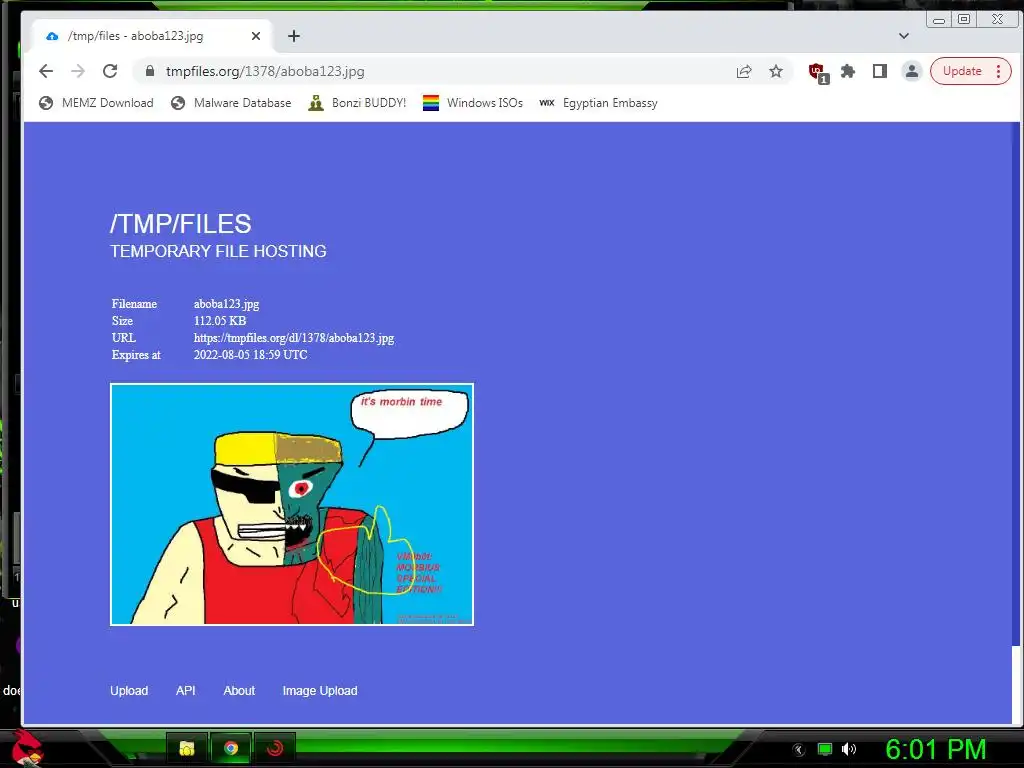The image size is (1024, 768).
Task: Open the Bonzi BUDDY! bookmark
Action: pos(357,103)
